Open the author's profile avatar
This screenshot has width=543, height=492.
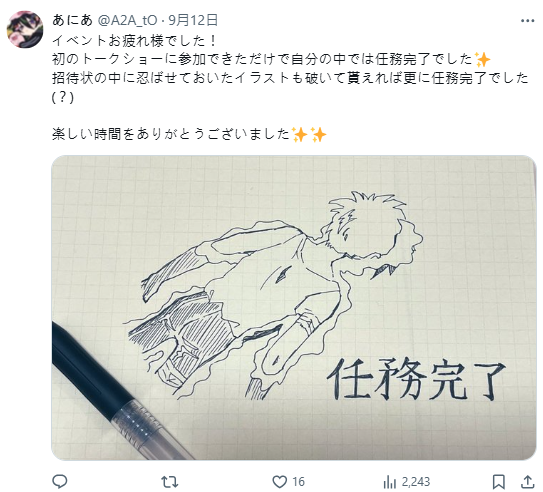pyautogui.click(x=25, y=29)
